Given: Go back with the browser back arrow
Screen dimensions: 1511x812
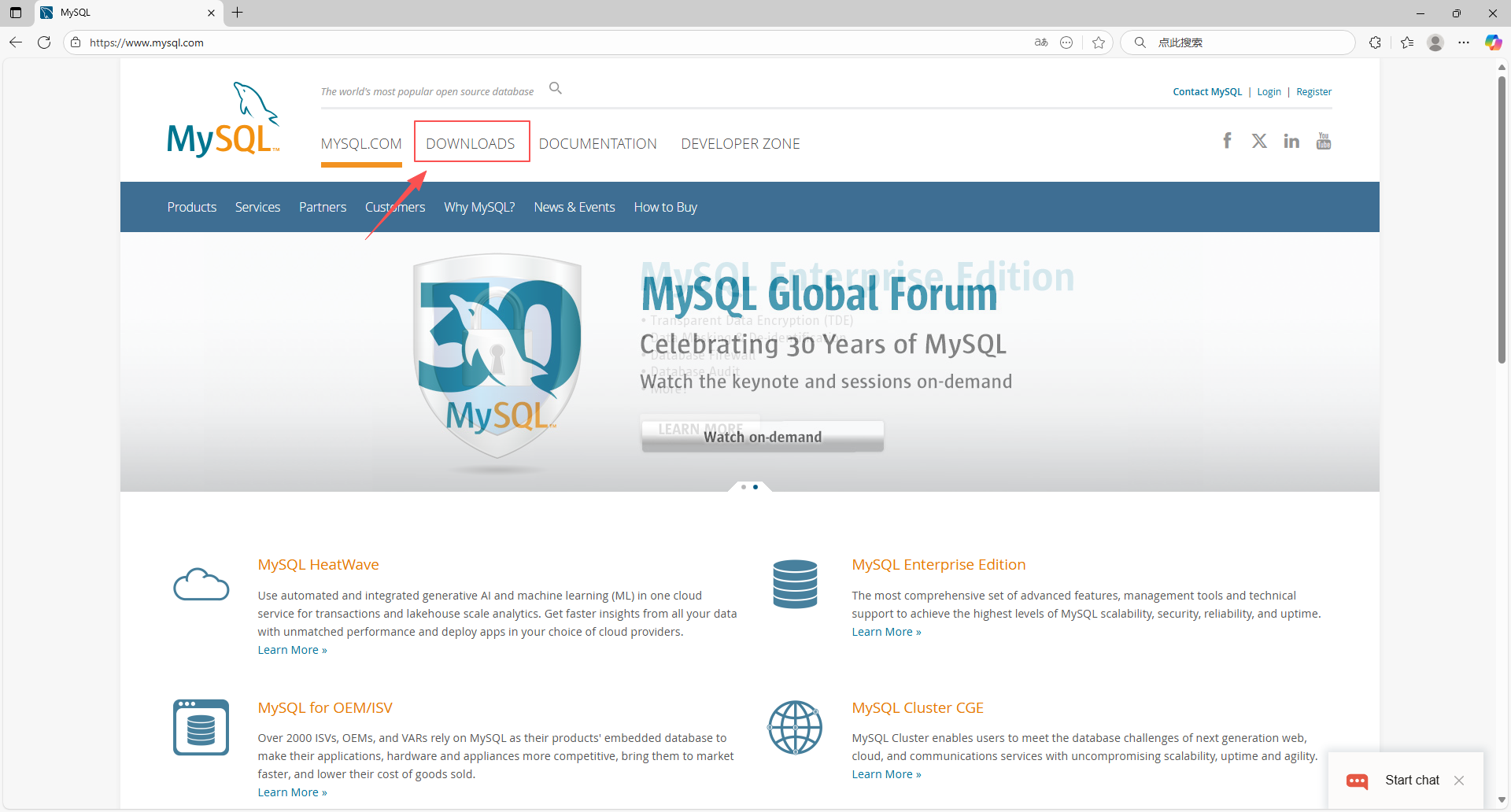Looking at the screenshot, I should [16, 42].
